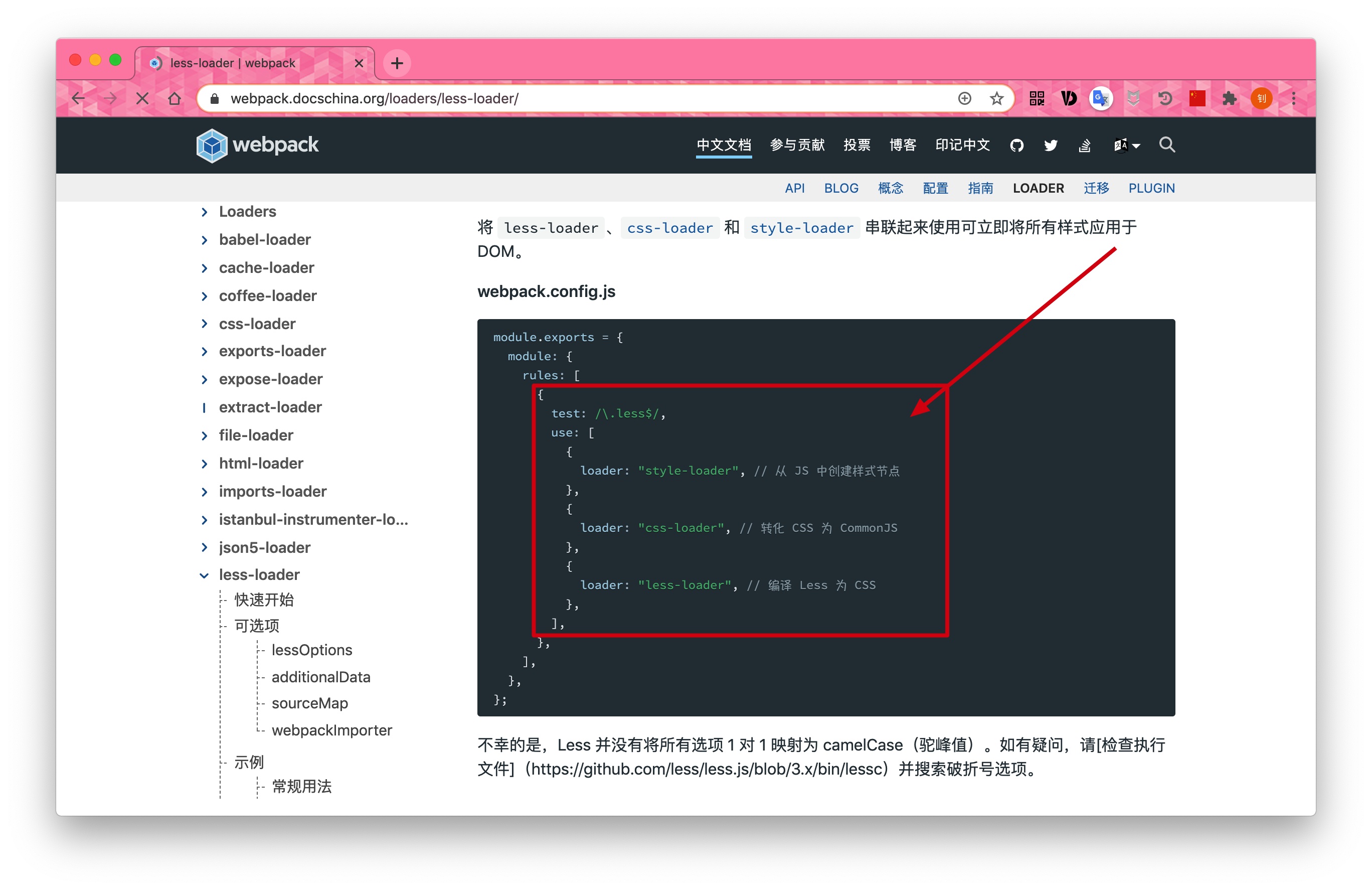The width and height of the screenshot is (1372, 890).
Task: Open the site search magnifier
Action: point(1167,145)
